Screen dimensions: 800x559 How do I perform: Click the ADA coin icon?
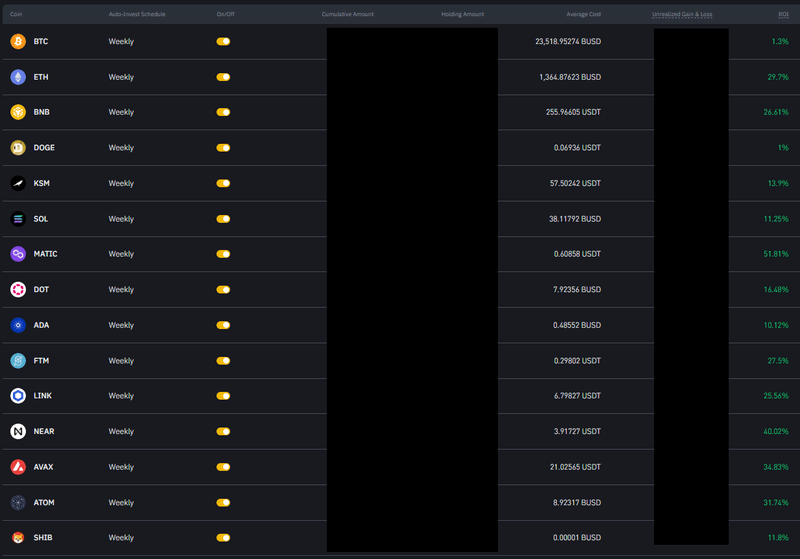click(18, 325)
